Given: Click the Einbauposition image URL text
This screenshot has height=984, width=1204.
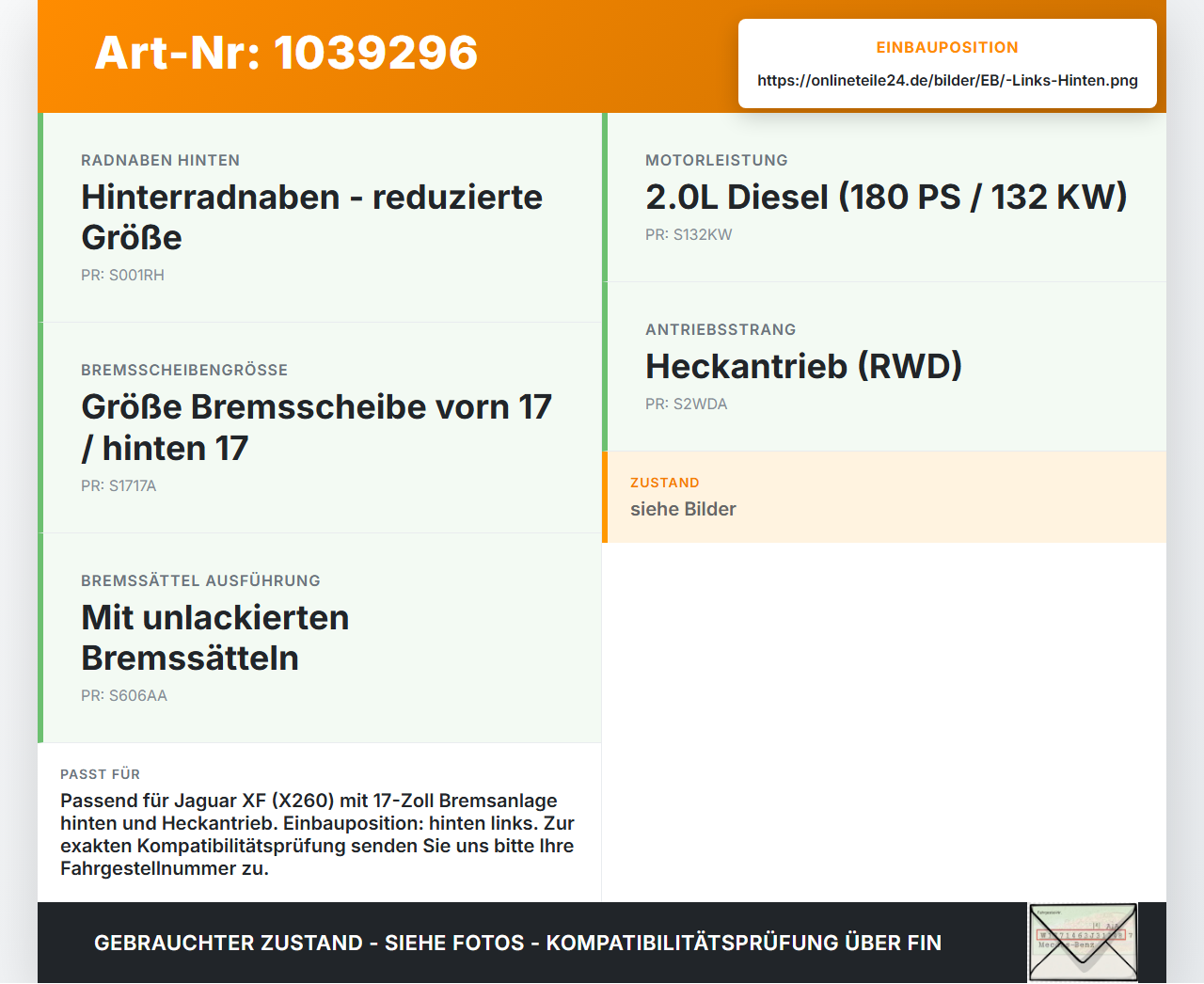Looking at the screenshot, I should [x=947, y=80].
